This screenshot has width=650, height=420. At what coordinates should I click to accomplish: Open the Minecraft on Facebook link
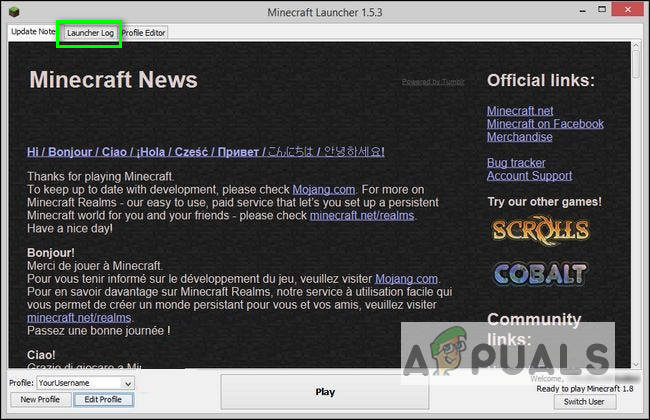545,124
